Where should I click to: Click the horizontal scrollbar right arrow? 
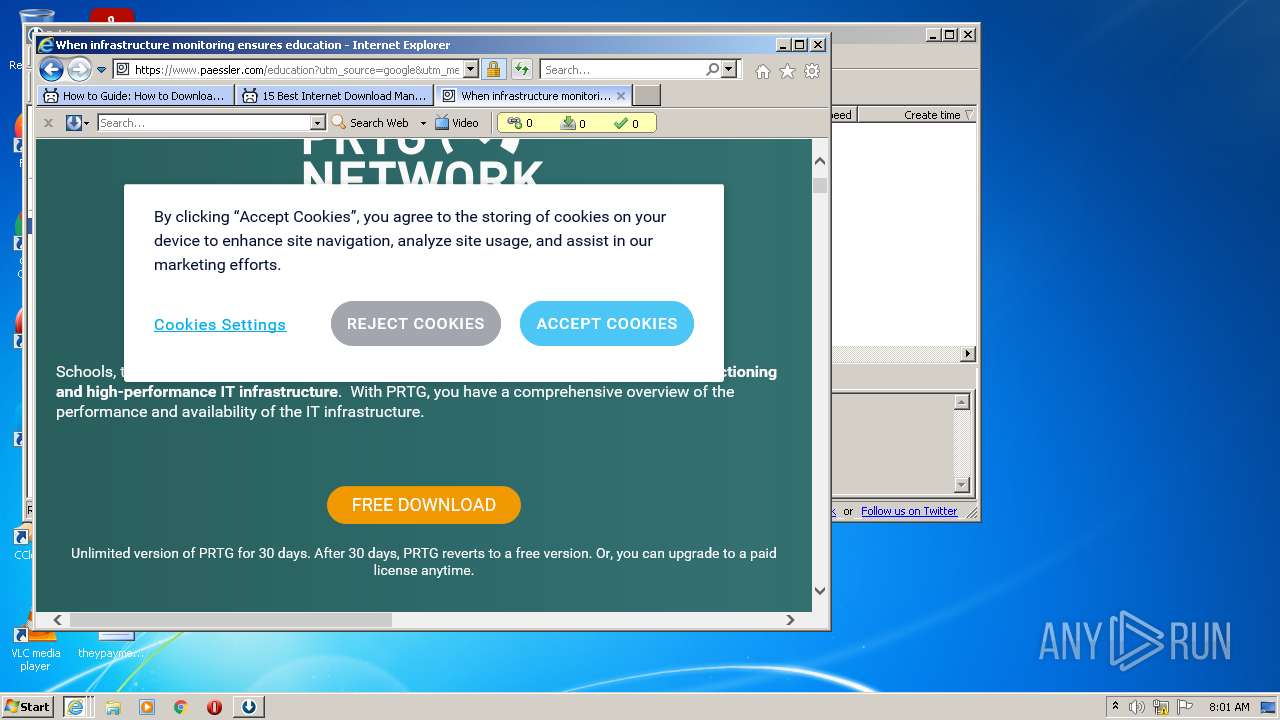[x=790, y=620]
